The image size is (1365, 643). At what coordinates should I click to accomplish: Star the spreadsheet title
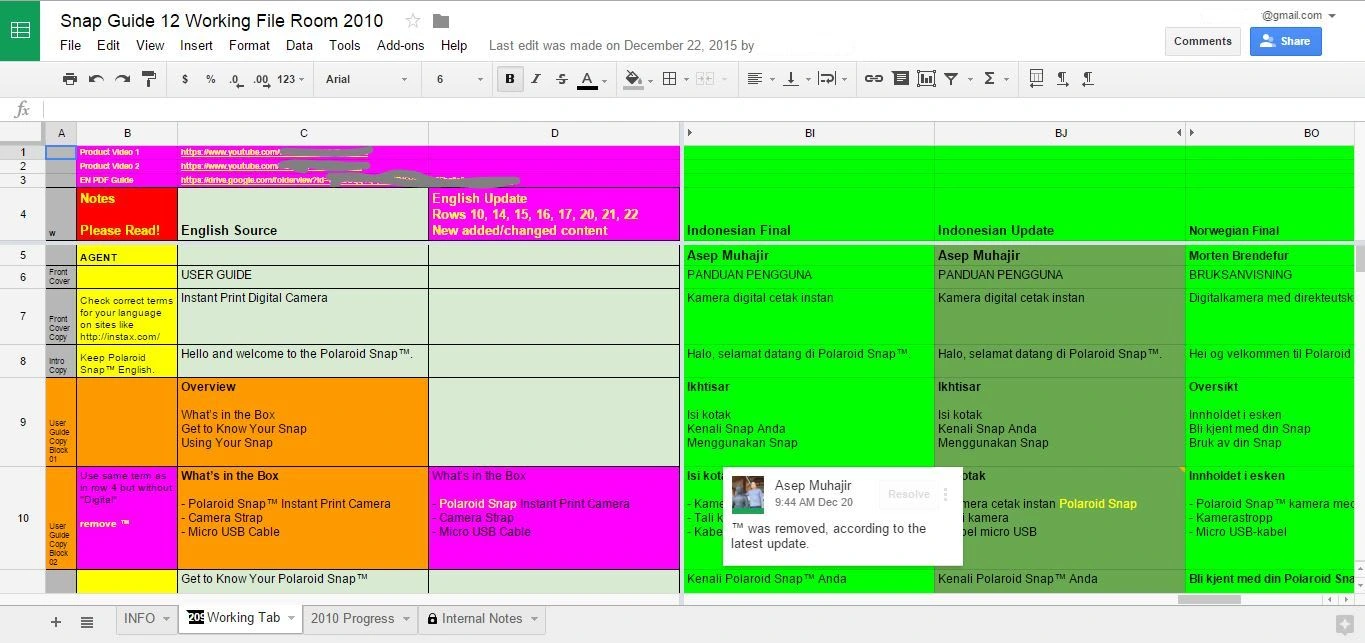413,21
